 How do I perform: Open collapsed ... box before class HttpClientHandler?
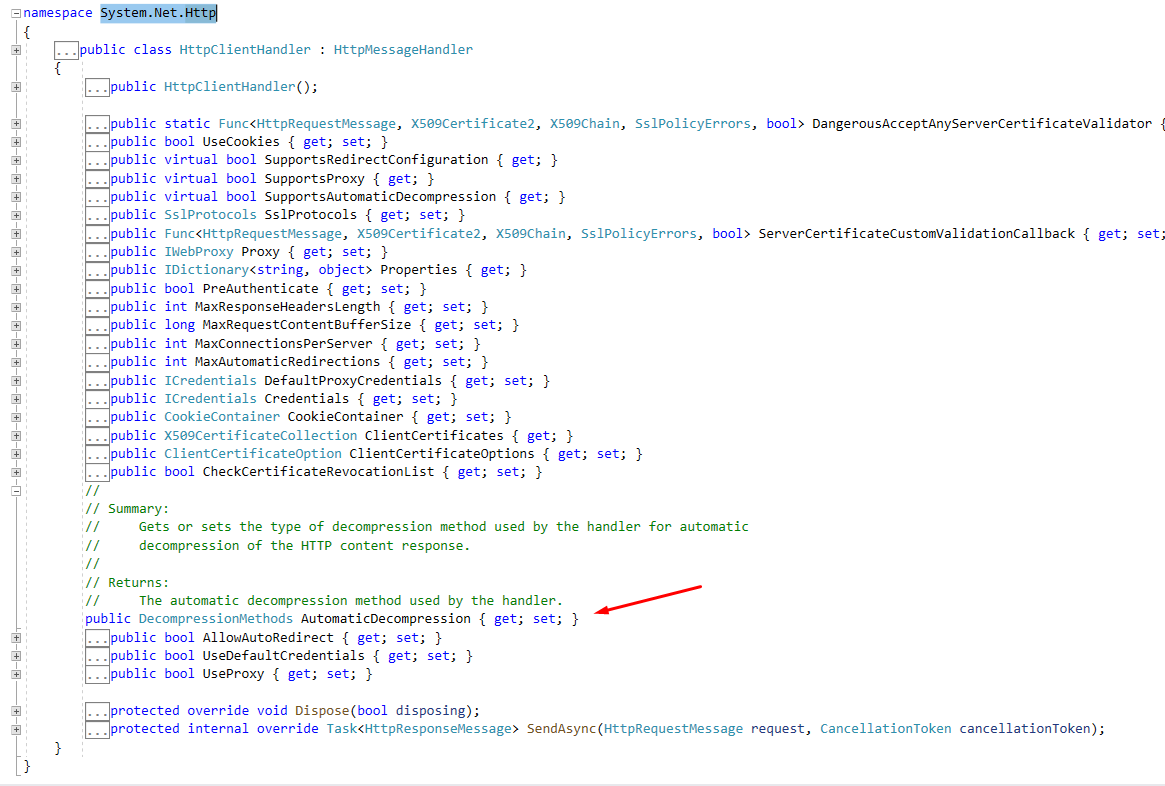point(66,51)
